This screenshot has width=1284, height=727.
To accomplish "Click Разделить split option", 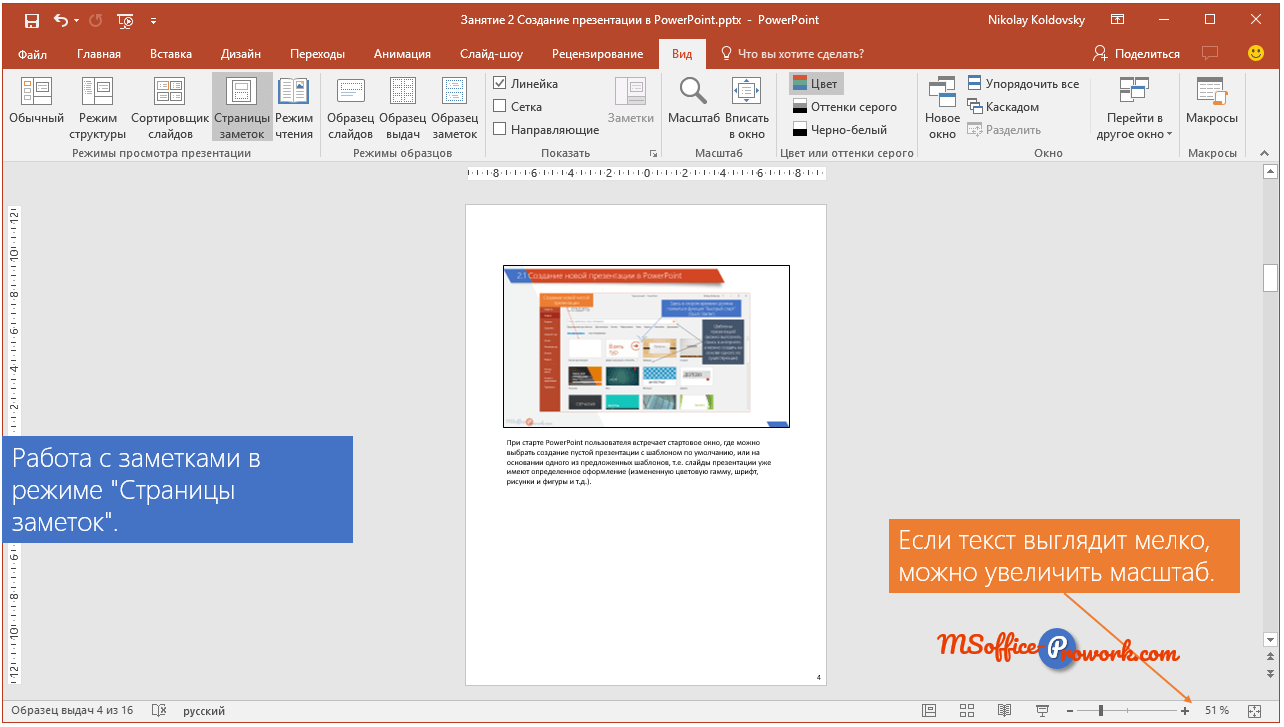I will [1004, 129].
